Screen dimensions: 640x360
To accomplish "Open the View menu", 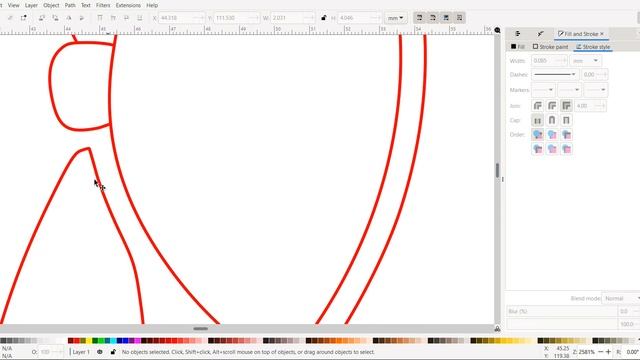I will (x=13, y=5).
